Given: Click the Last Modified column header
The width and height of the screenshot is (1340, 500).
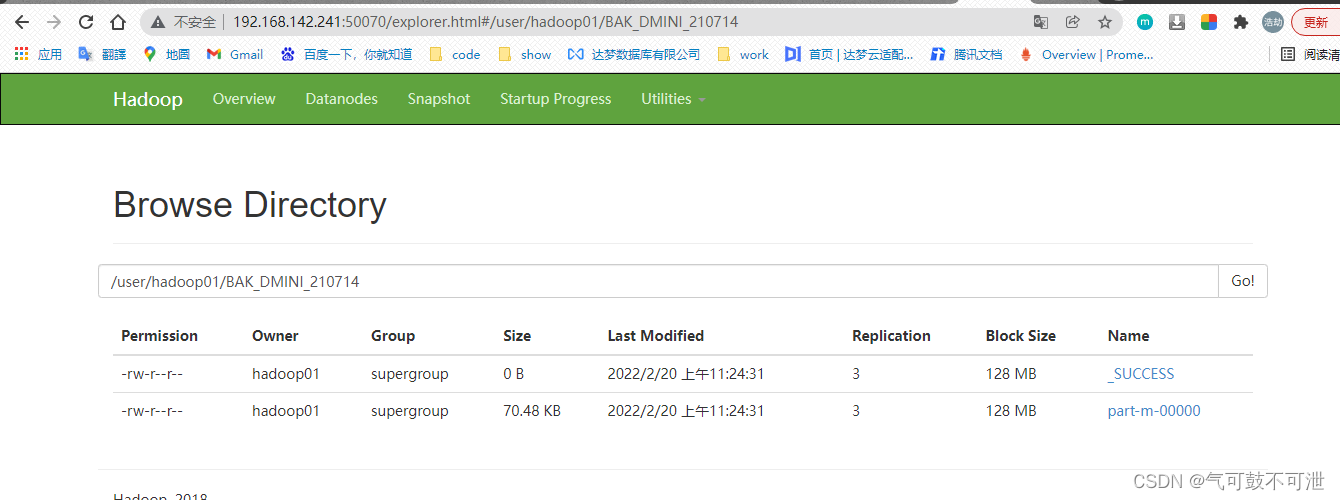Looking at the screenshot, I should [656, 336].
